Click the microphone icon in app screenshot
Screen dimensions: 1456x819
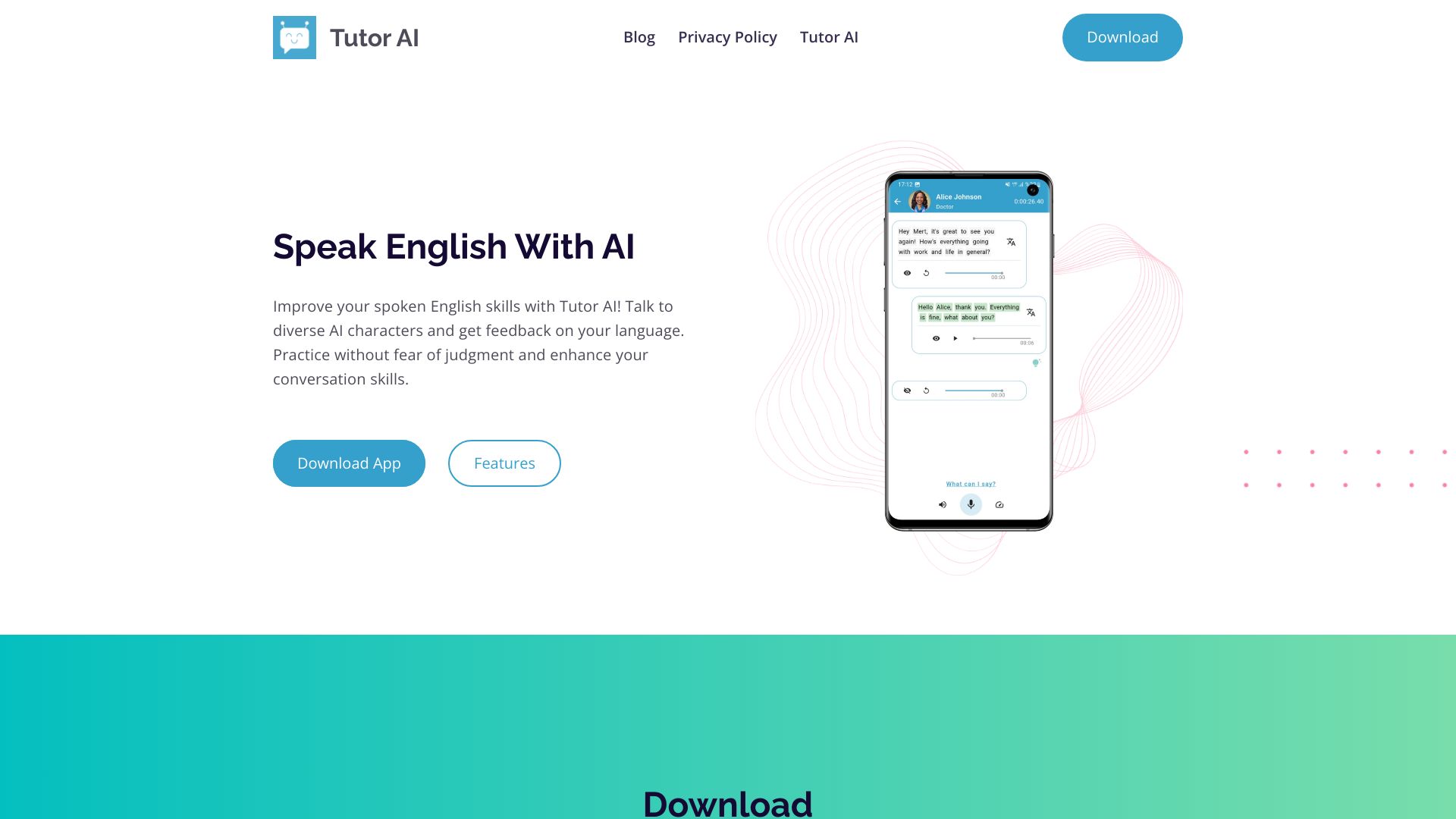971,503
